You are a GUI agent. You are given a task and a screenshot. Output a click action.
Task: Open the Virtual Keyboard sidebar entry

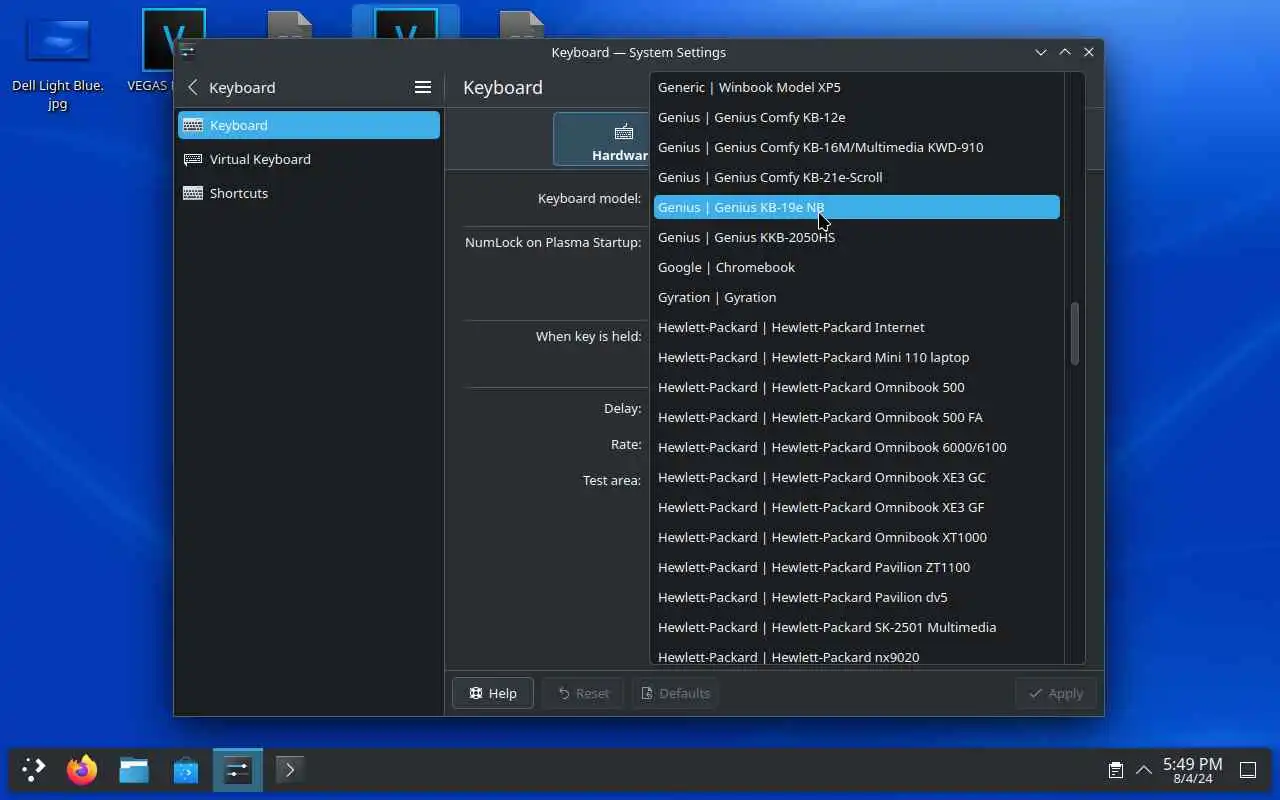[x=309, y=159]
